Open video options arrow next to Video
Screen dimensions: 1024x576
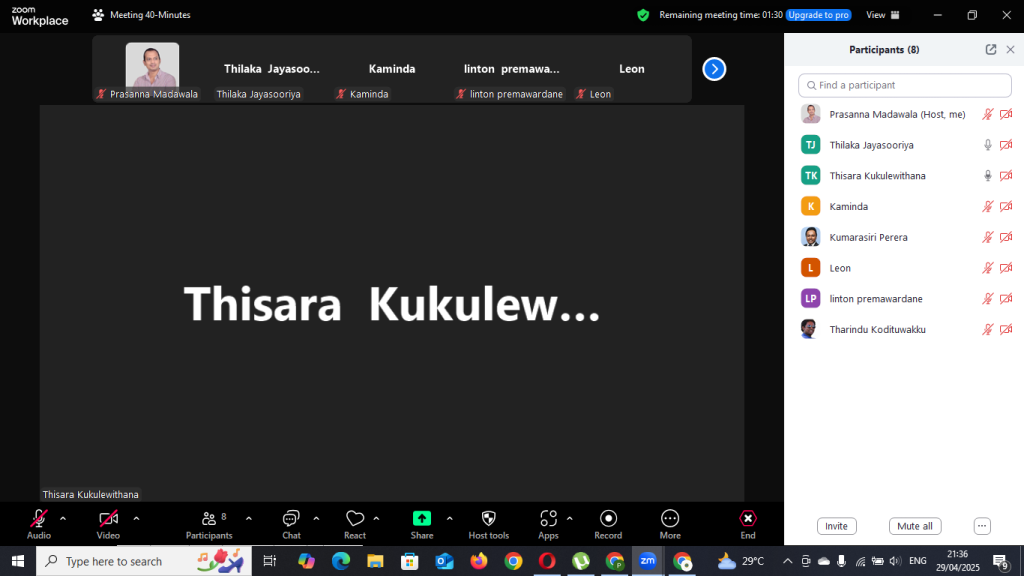(136, 519)
